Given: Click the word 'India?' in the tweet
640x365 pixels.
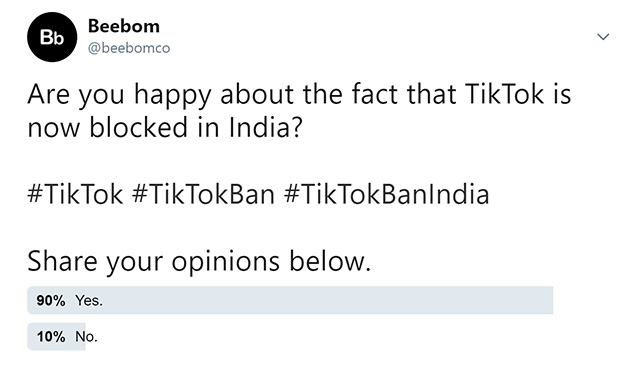Looking at the screenshot, I should point(266,127).
